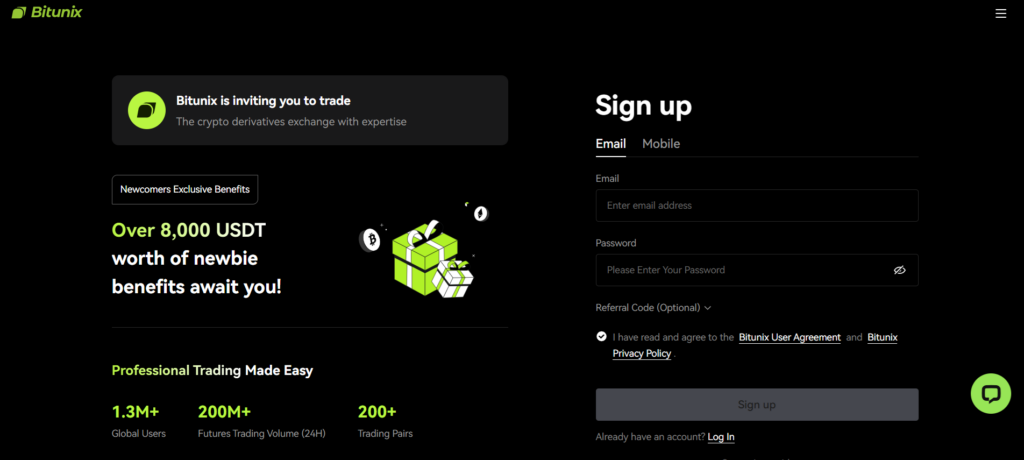
Task: Click the chevron beside Referral Code
Action: point(707,308)
